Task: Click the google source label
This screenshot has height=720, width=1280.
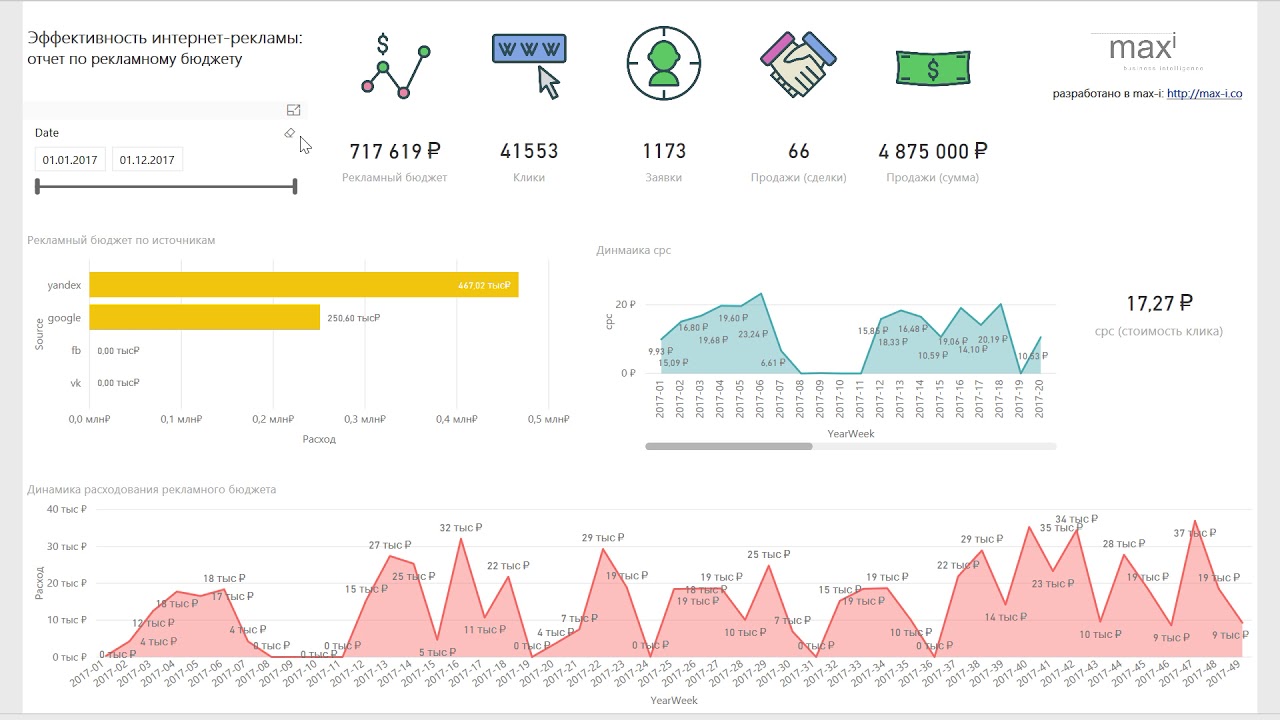Action: click(x=65, y=318)
